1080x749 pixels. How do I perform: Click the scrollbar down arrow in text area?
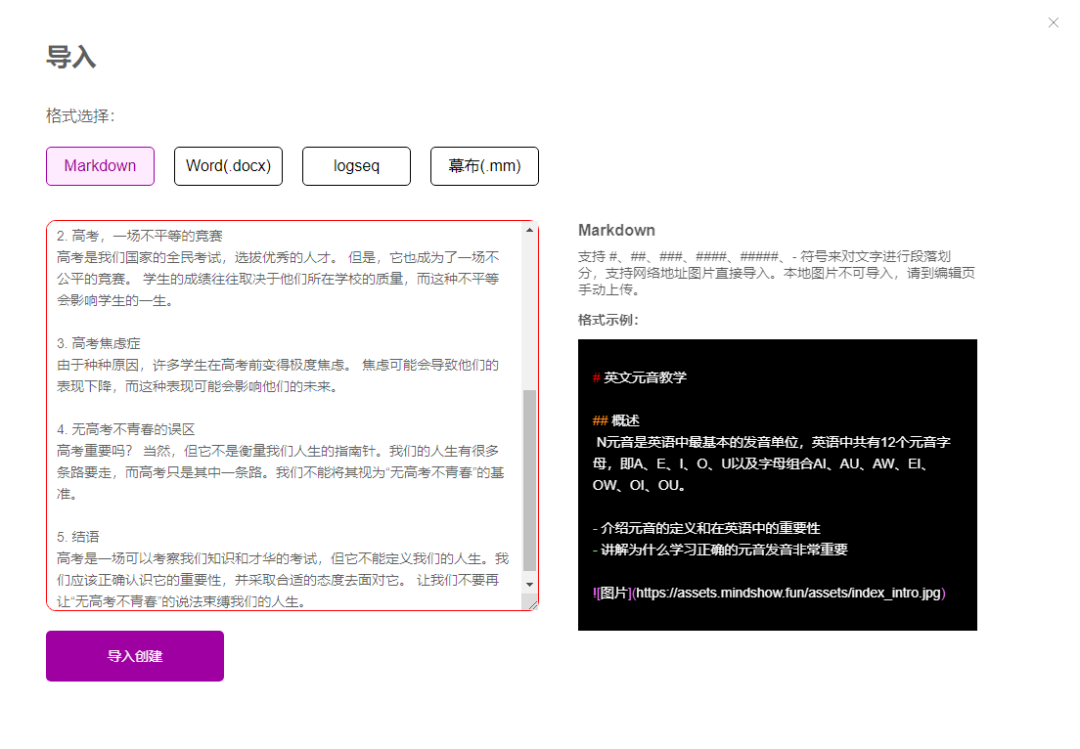[x=529, y=584]
